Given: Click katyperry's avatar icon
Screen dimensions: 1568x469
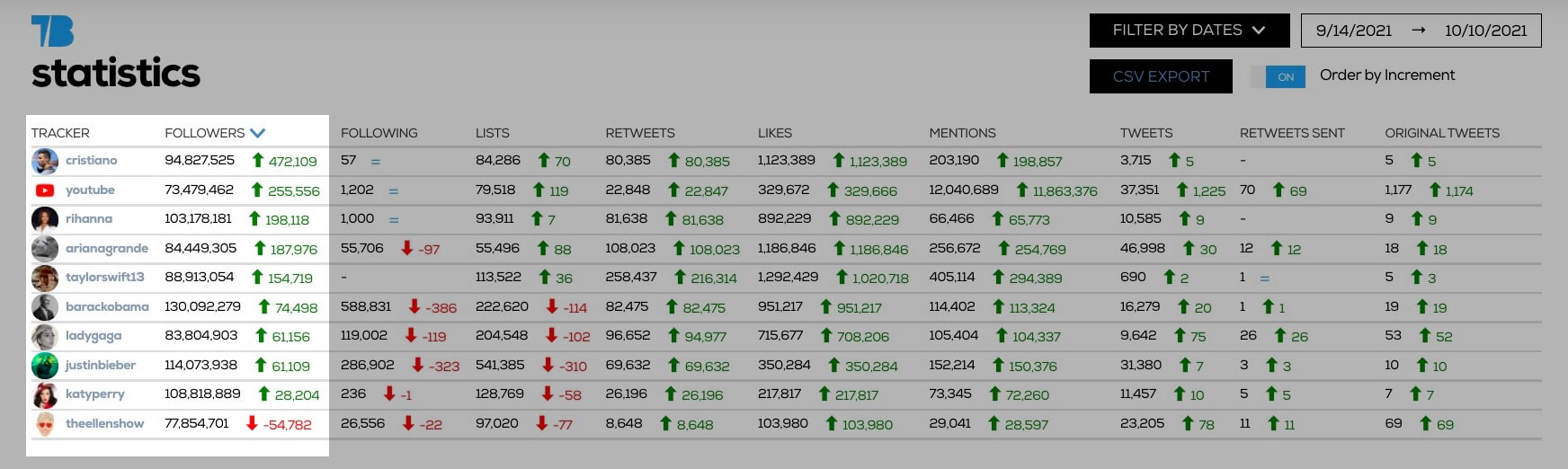Looking at the screenshot, I should pyautogui.click(x=45, y=394).
